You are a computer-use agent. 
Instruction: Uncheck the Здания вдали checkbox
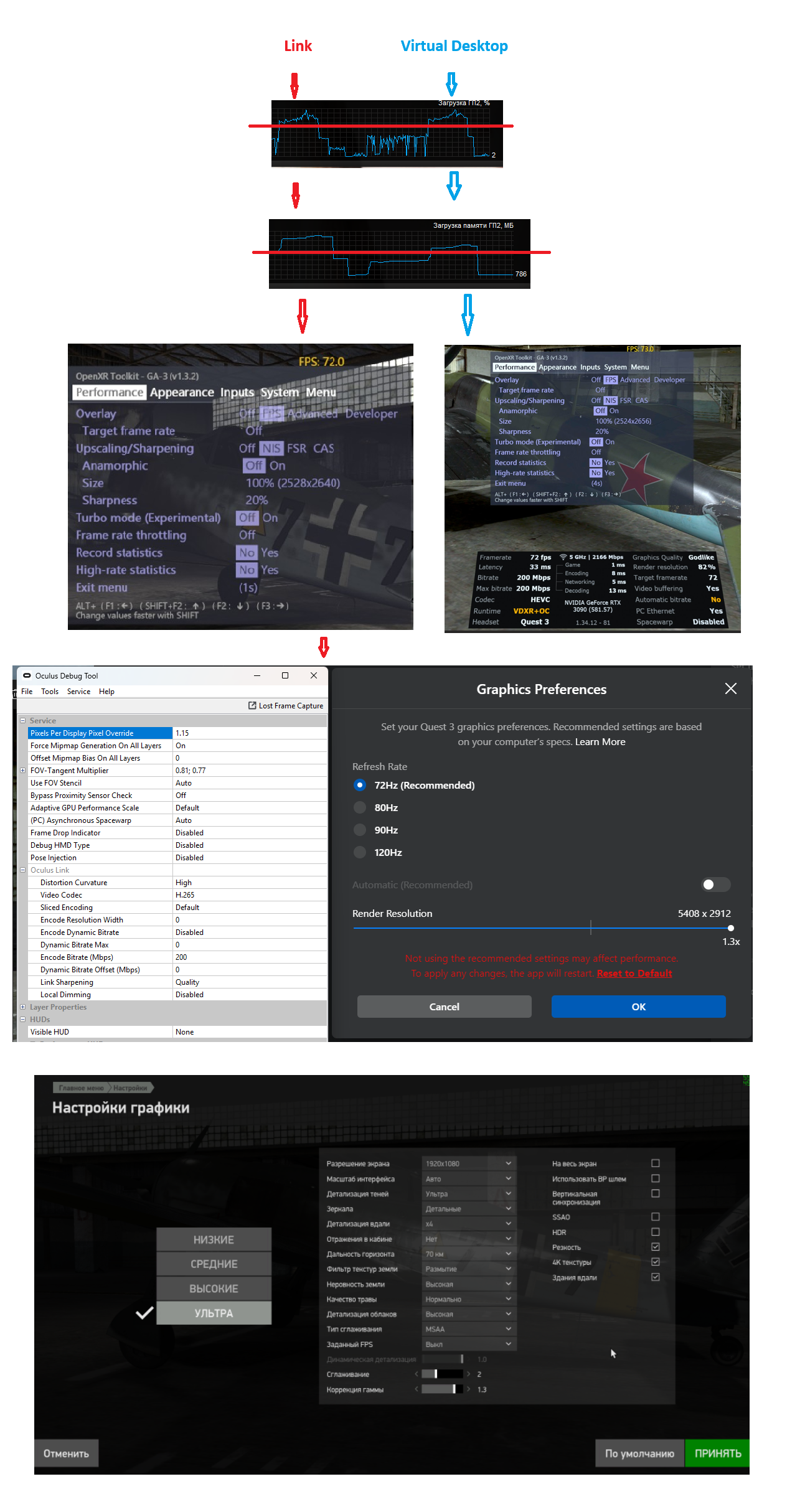656,1277
